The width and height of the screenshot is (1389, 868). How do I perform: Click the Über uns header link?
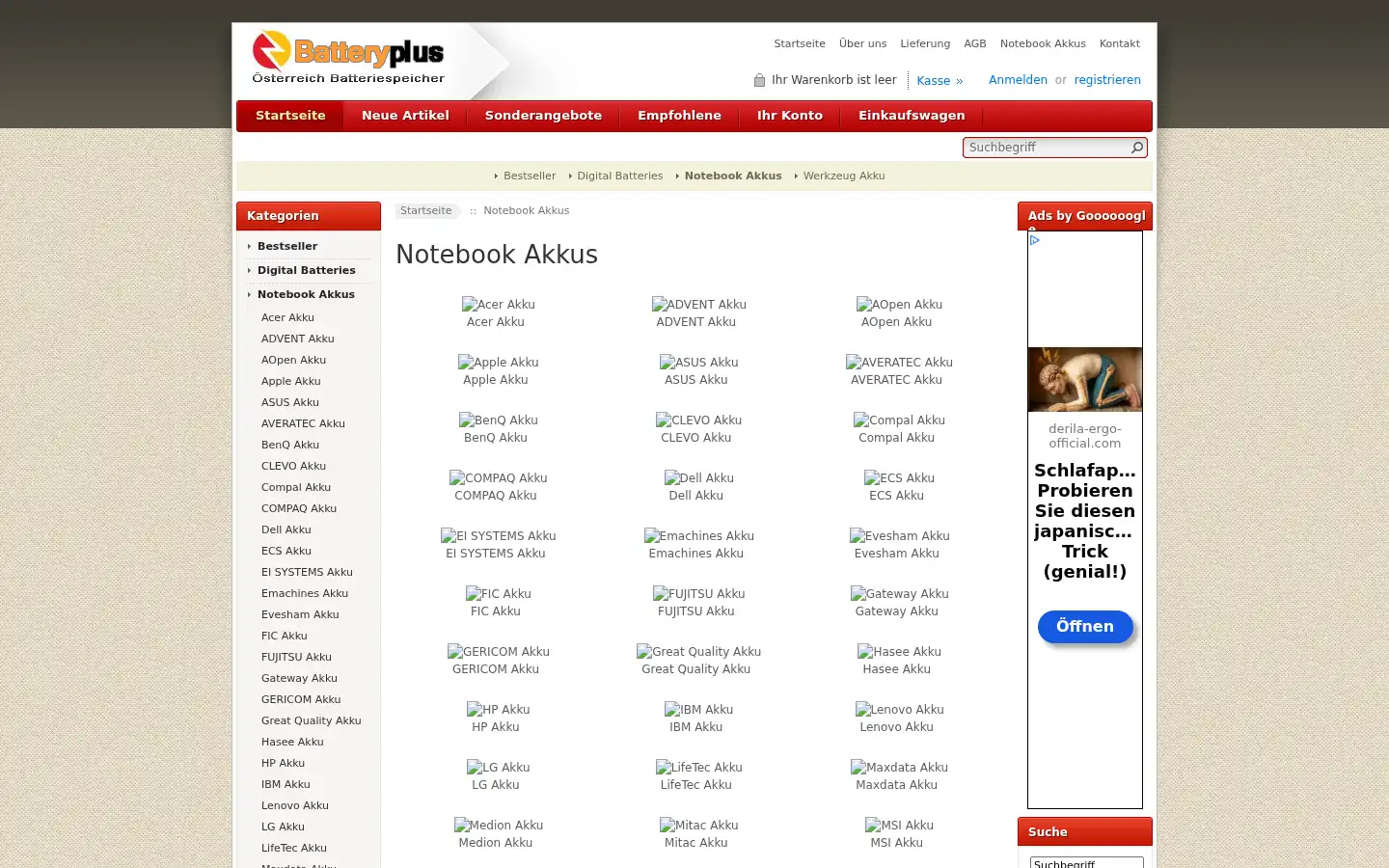(862, 44)
